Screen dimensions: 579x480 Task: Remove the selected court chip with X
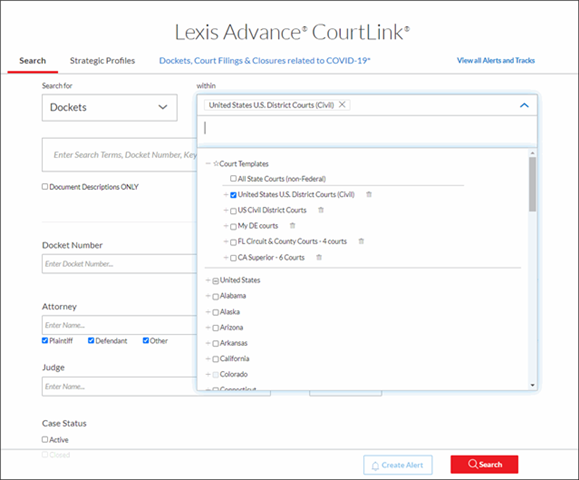pyautogui.click(x=342, y=105)
